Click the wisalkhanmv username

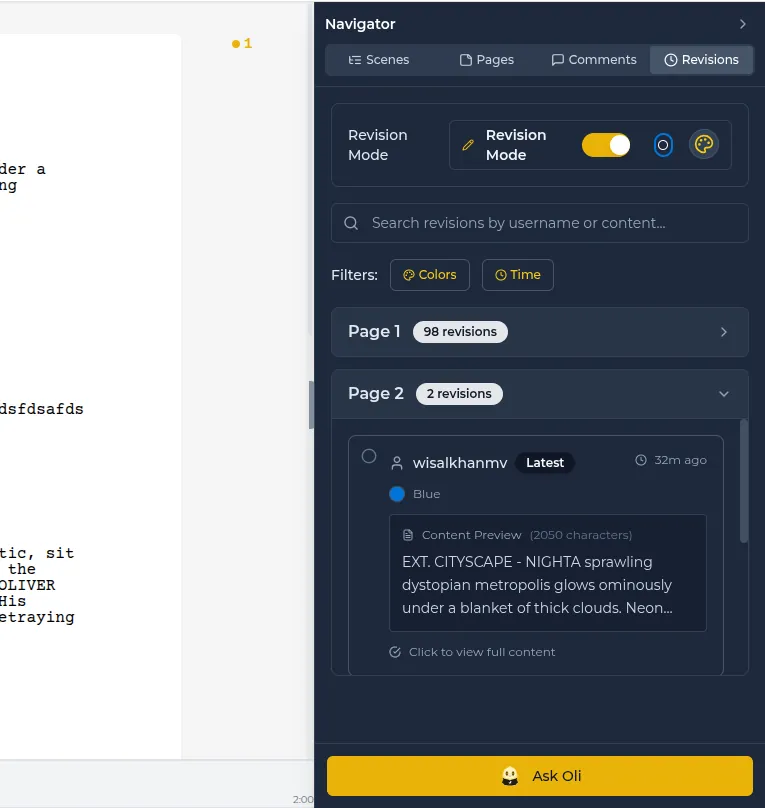[x=460, y=463]
